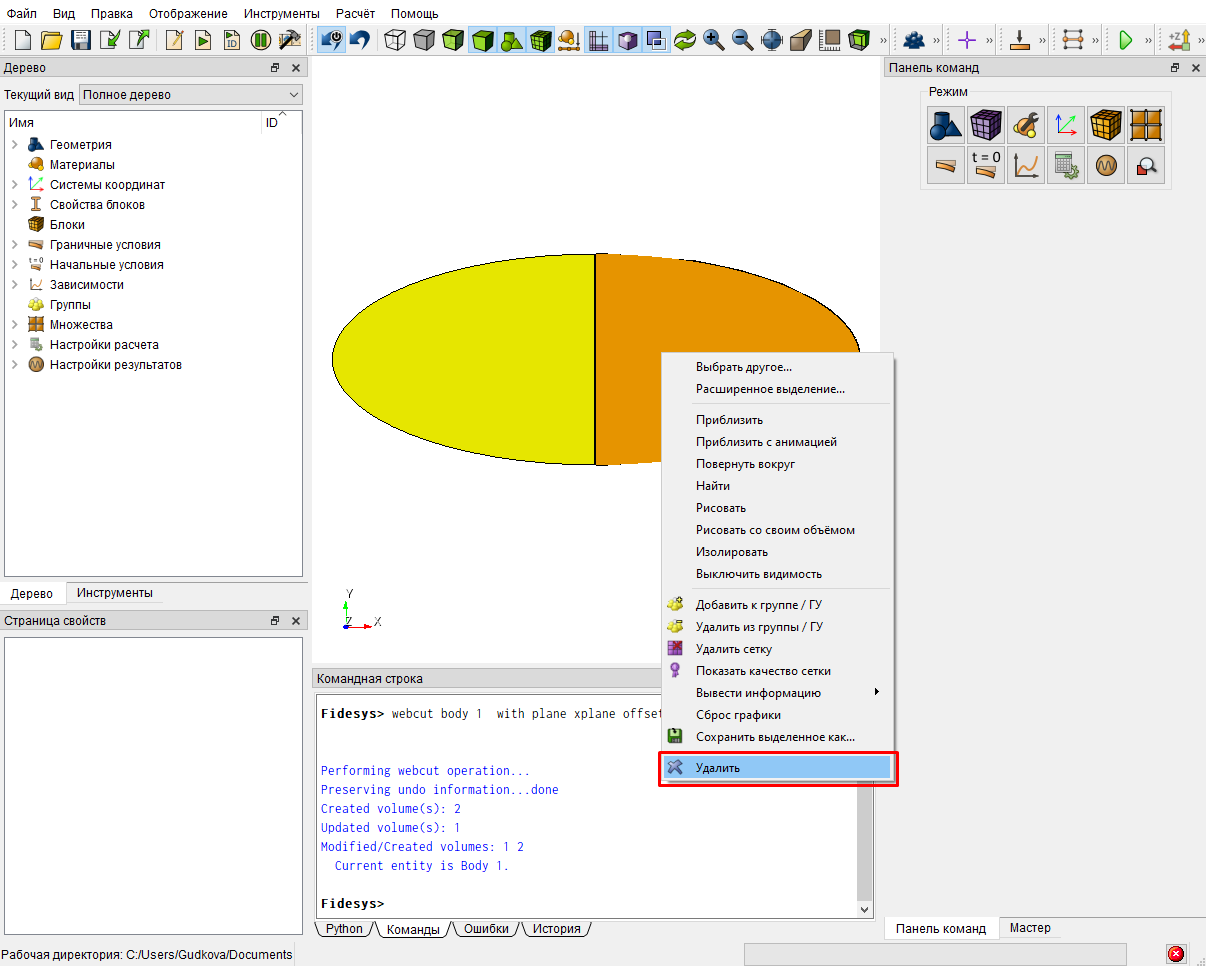The width and height of the screenshot is (1206, 966).
Task: Expand Множества tree node
Action: coord(15,325)
